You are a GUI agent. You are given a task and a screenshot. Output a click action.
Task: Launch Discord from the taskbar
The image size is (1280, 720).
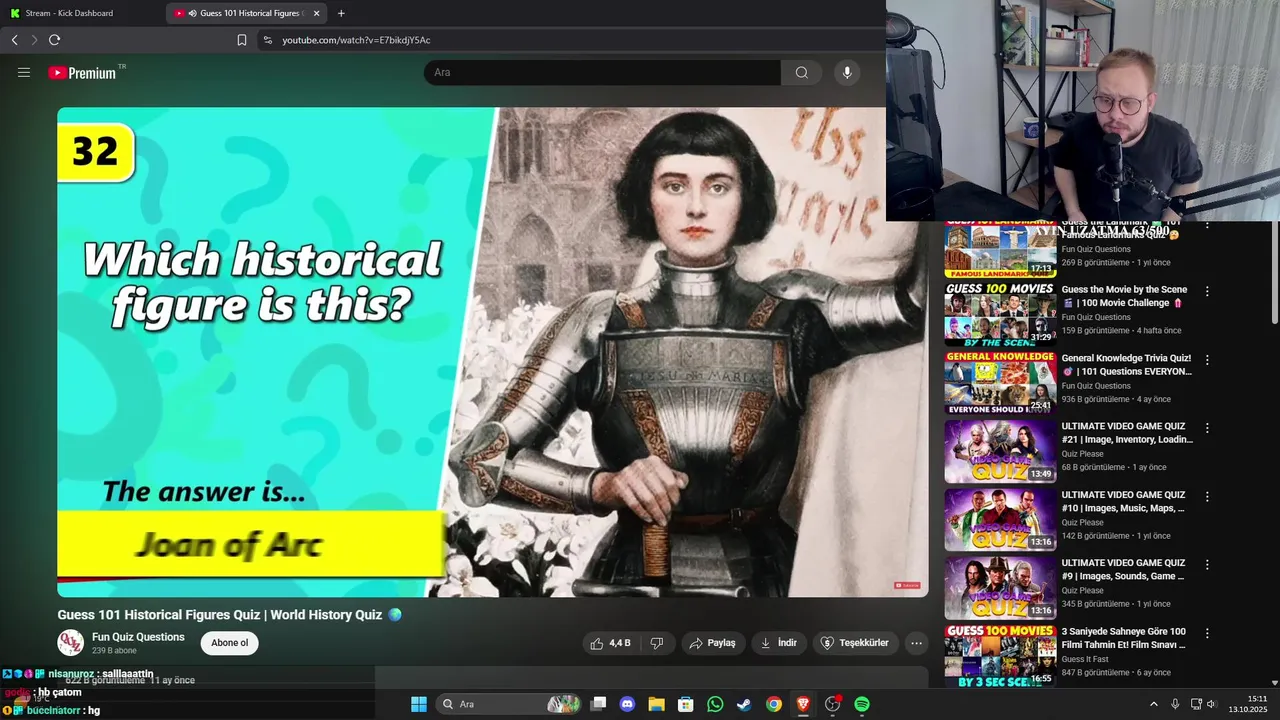[x=627, y=704]
